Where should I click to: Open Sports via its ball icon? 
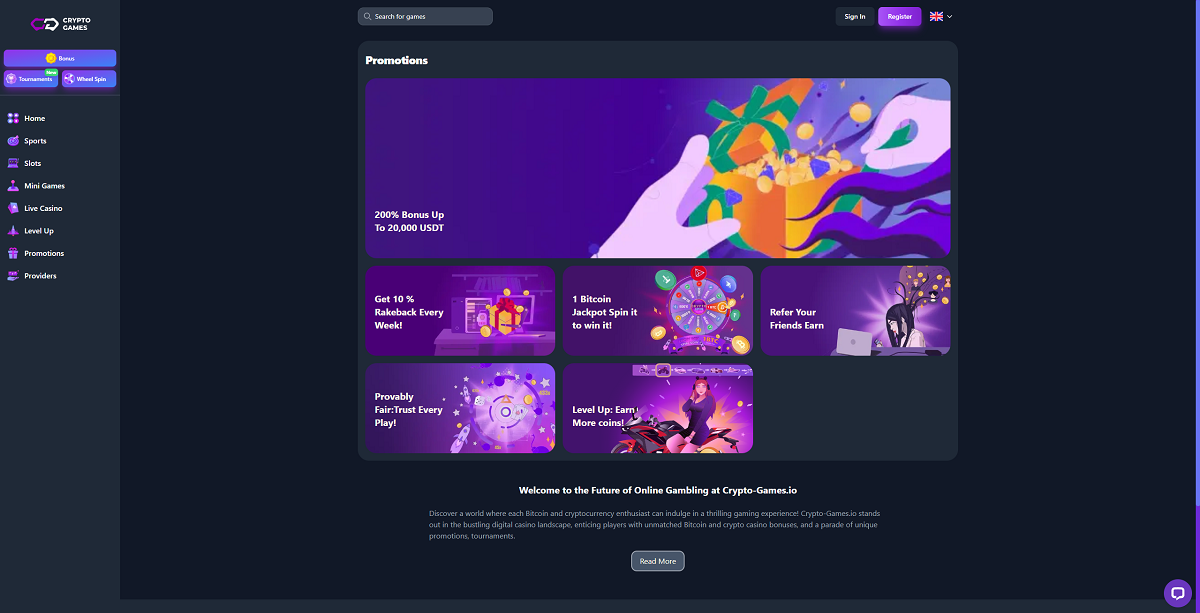13,141
